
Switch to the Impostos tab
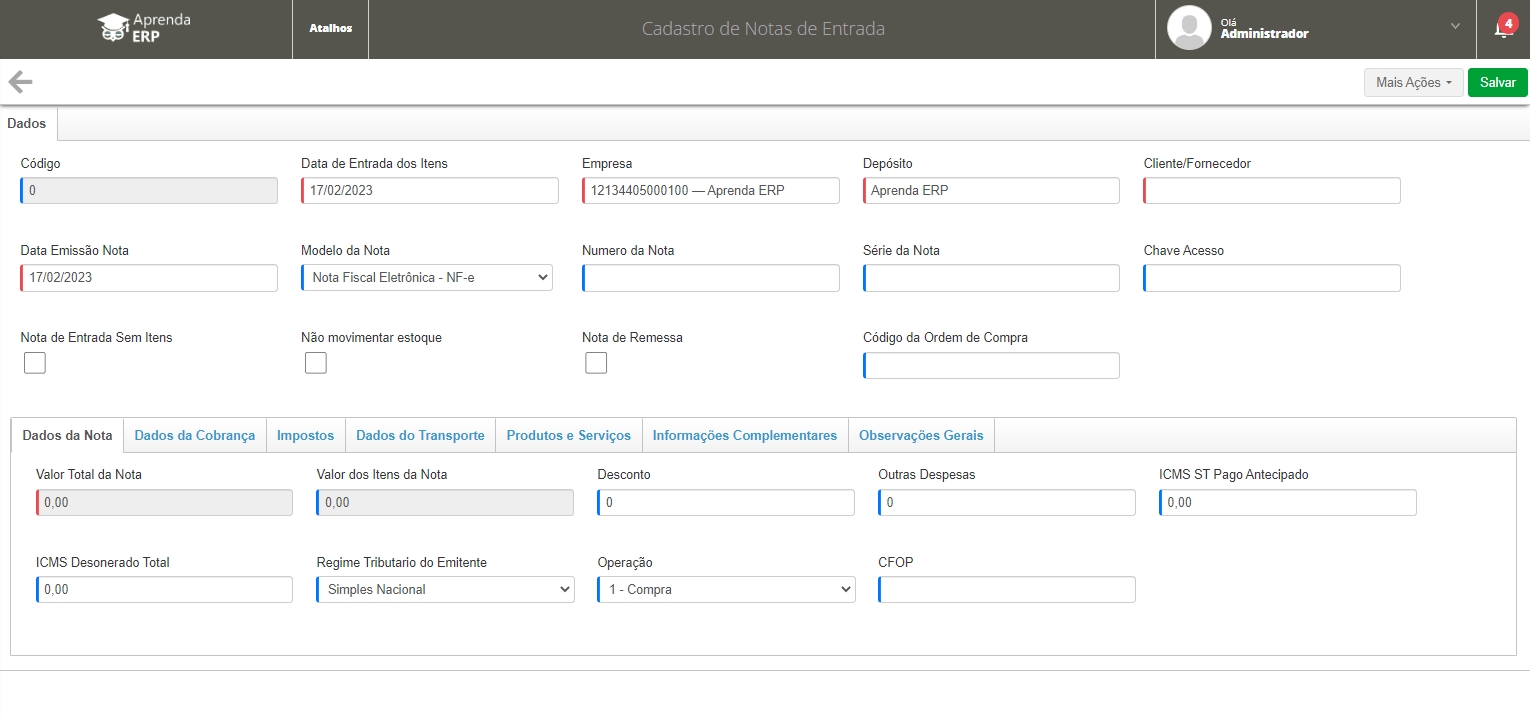click(x=305, y=436)
